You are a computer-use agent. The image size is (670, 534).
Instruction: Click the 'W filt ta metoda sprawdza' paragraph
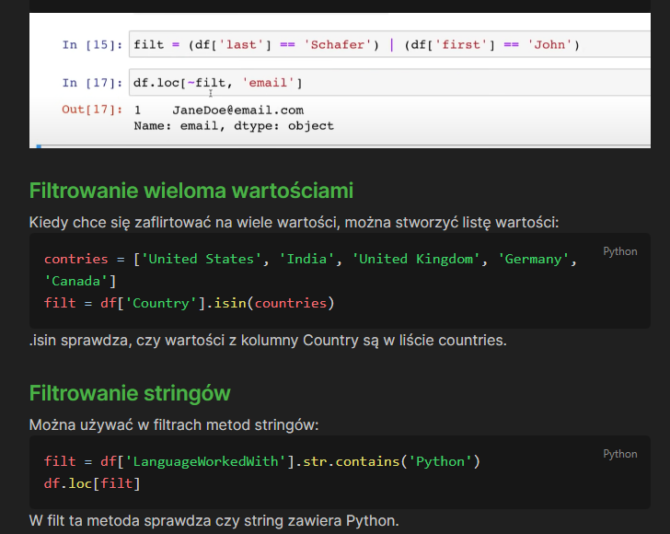pyautogui.click(x=214, y=521)
